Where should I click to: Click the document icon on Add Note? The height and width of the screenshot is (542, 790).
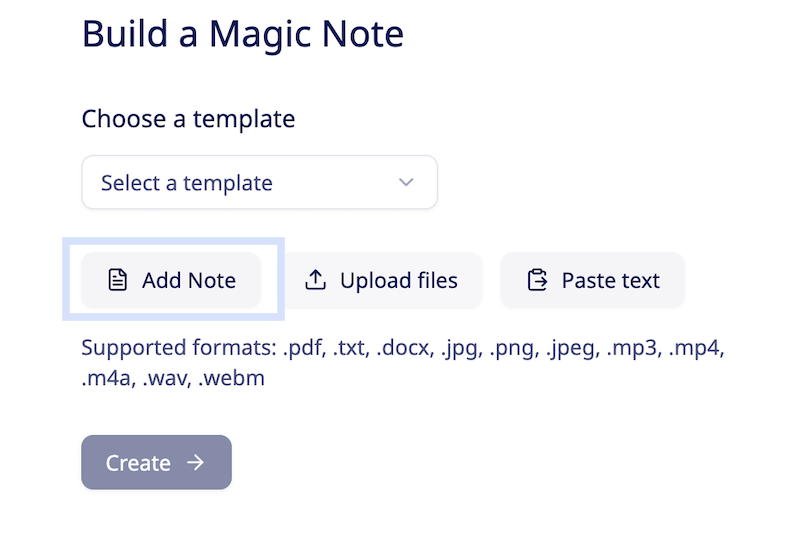tap(118, 280)
